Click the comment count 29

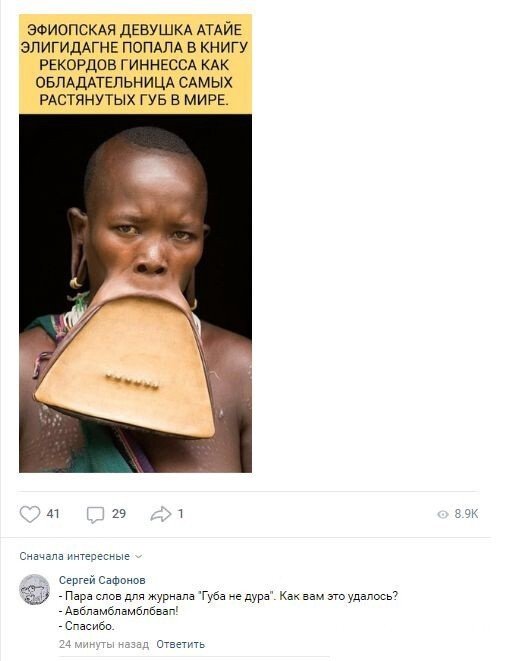[x=119, y=514]
